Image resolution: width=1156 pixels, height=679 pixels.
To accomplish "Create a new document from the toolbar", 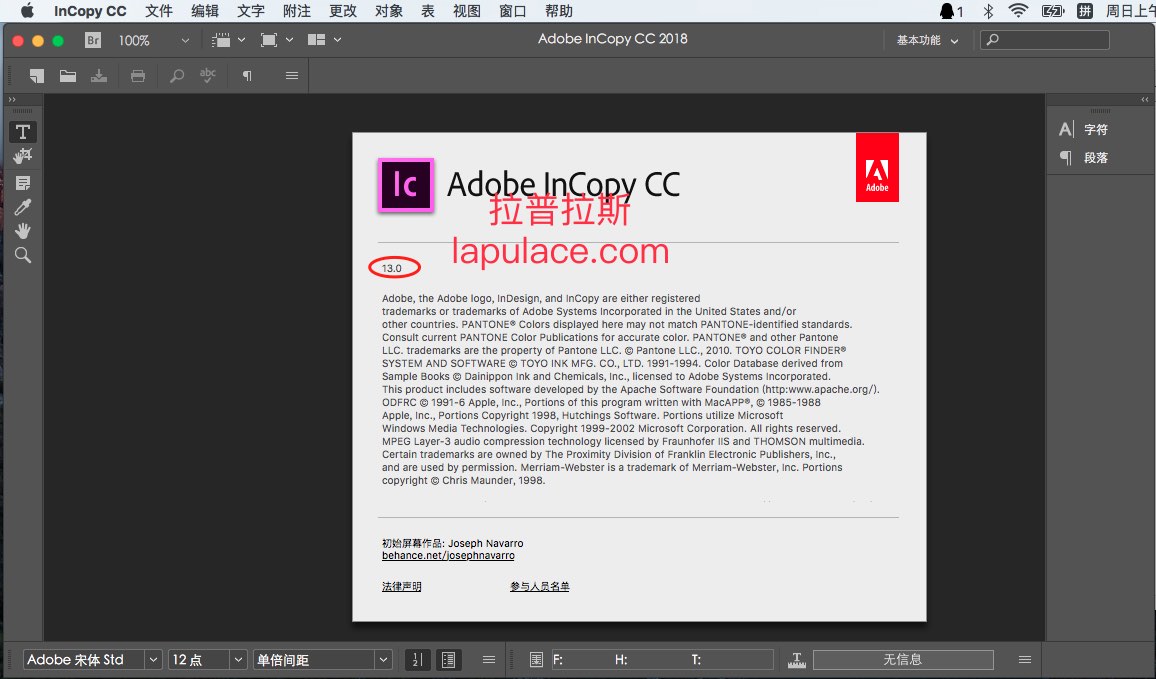I will point(36,75).
